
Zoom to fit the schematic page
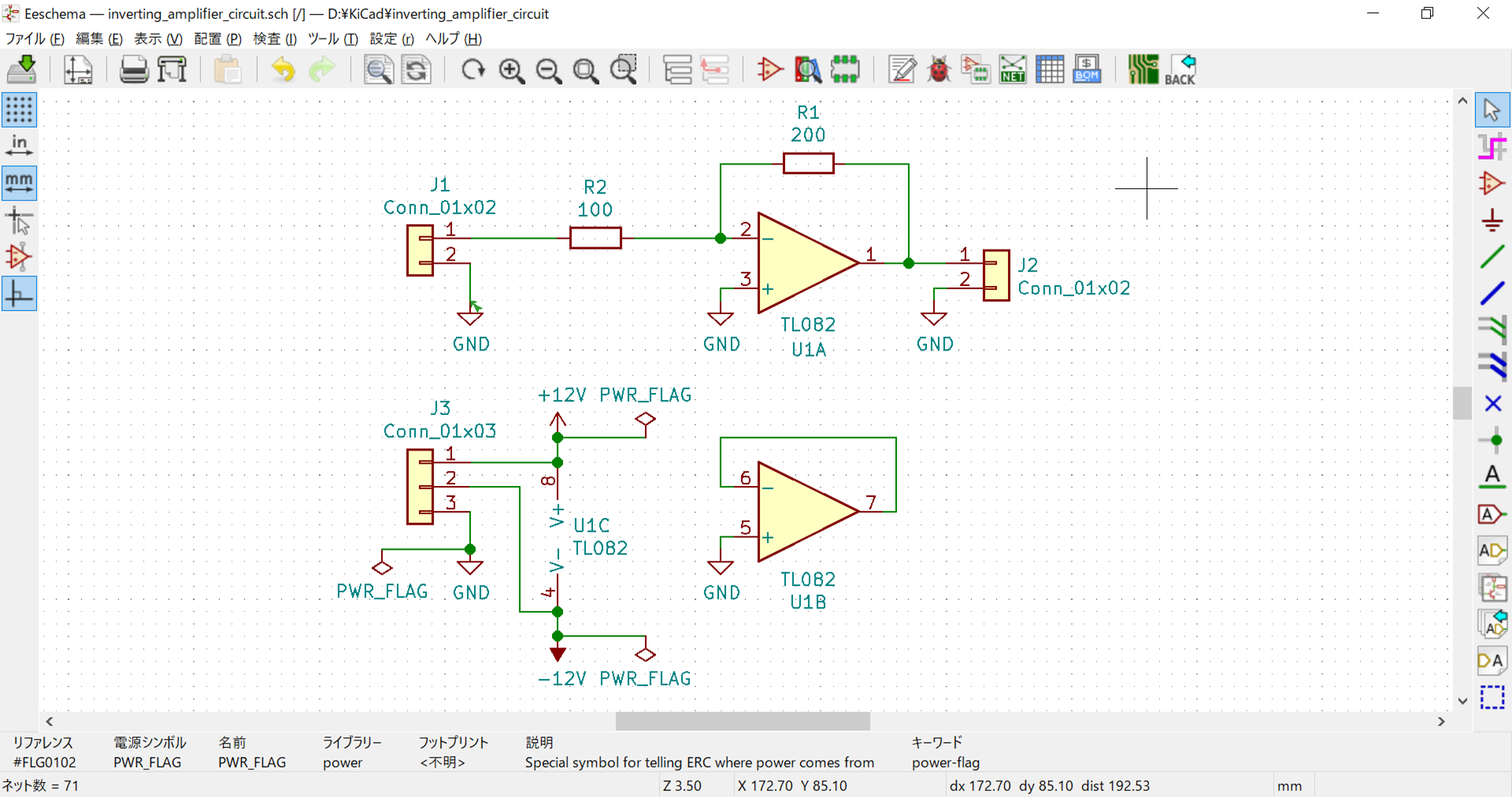(586, 69)
